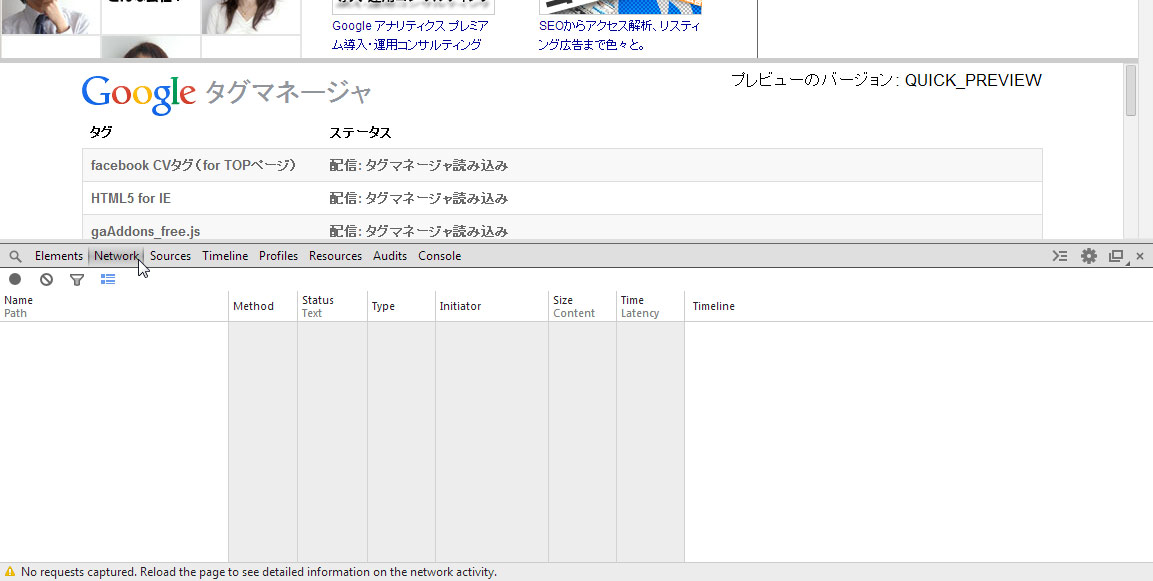Click the Timeline column header

918,306
